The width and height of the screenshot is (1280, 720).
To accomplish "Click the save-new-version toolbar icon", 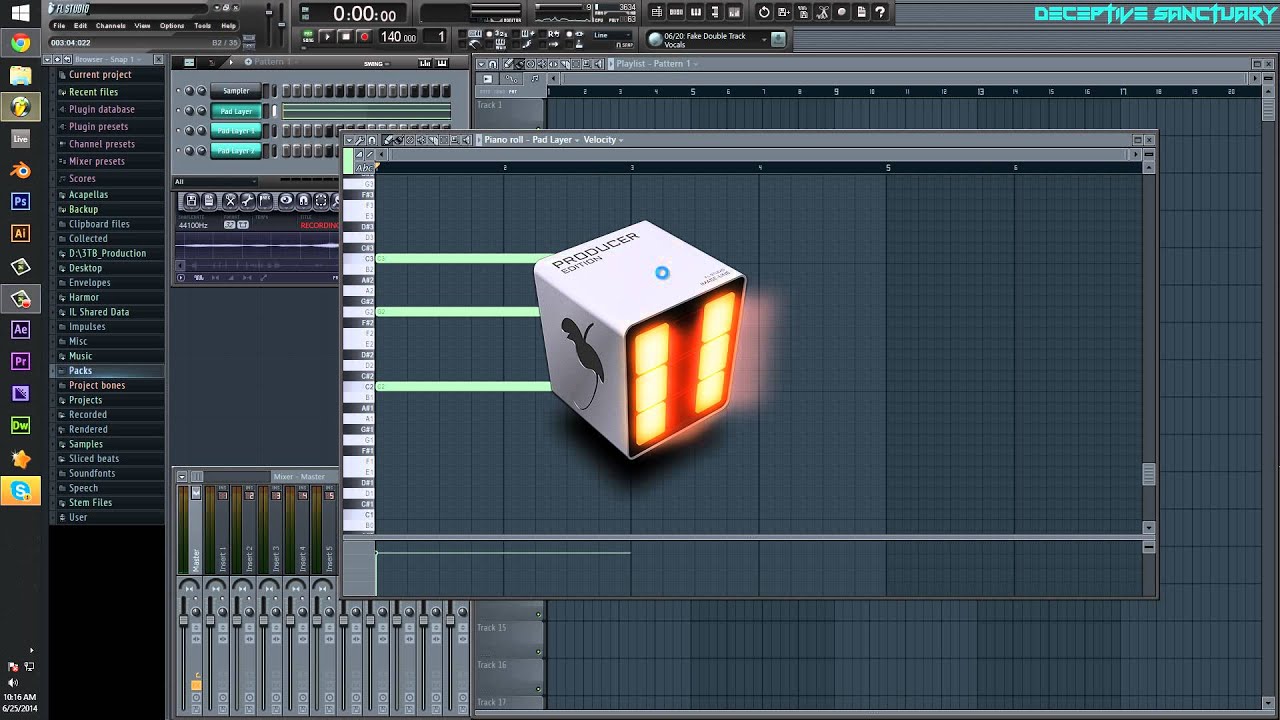I will click(x=784, y=12).
